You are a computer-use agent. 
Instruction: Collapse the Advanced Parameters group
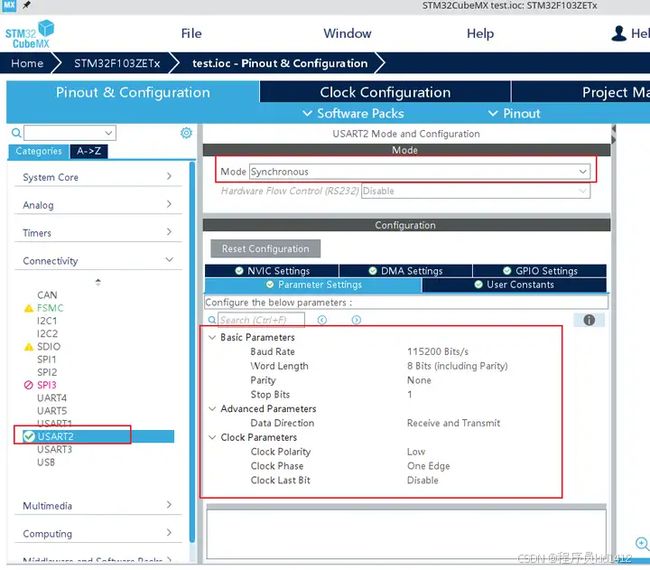(x=212, y=409)
